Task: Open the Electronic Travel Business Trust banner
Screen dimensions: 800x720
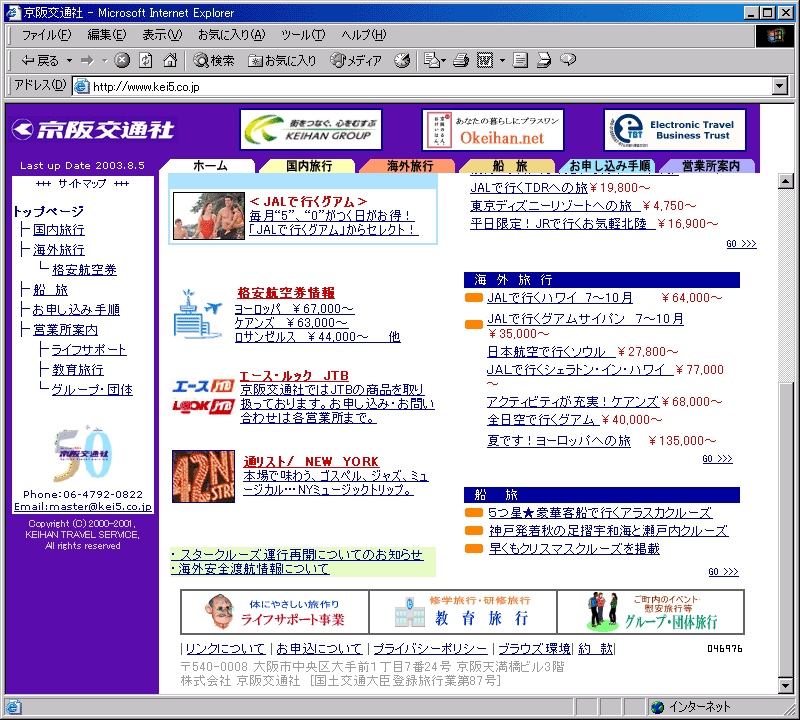Action: click(x=674, y=130)
